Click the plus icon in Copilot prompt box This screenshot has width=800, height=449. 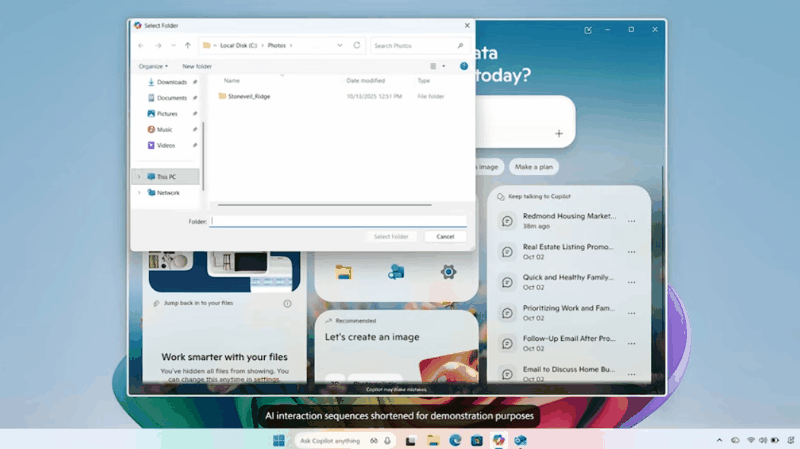pyautogui.click(x=559, y=133)
